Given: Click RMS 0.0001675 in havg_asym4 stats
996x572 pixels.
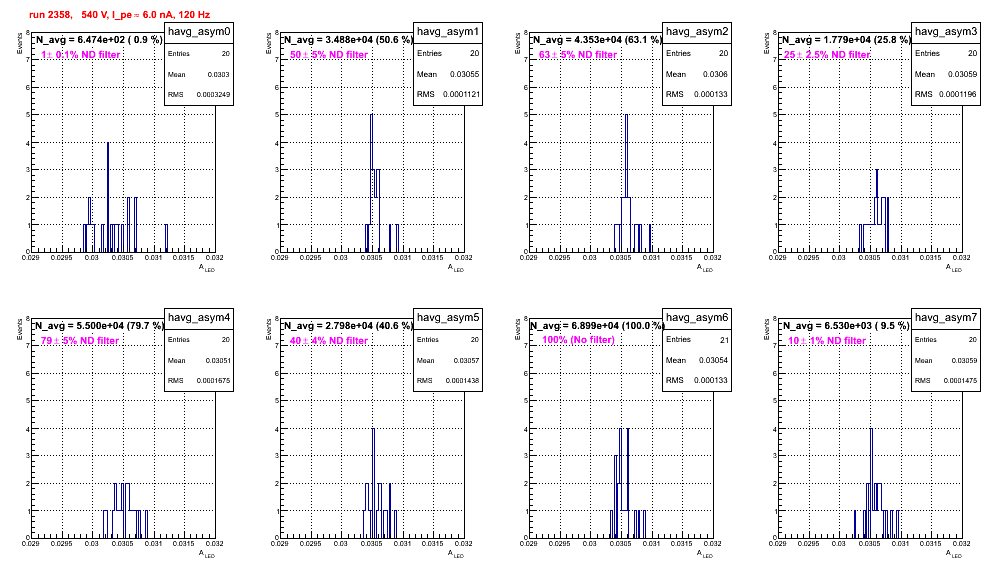Looking at the screenshot, I should [199, 381].
